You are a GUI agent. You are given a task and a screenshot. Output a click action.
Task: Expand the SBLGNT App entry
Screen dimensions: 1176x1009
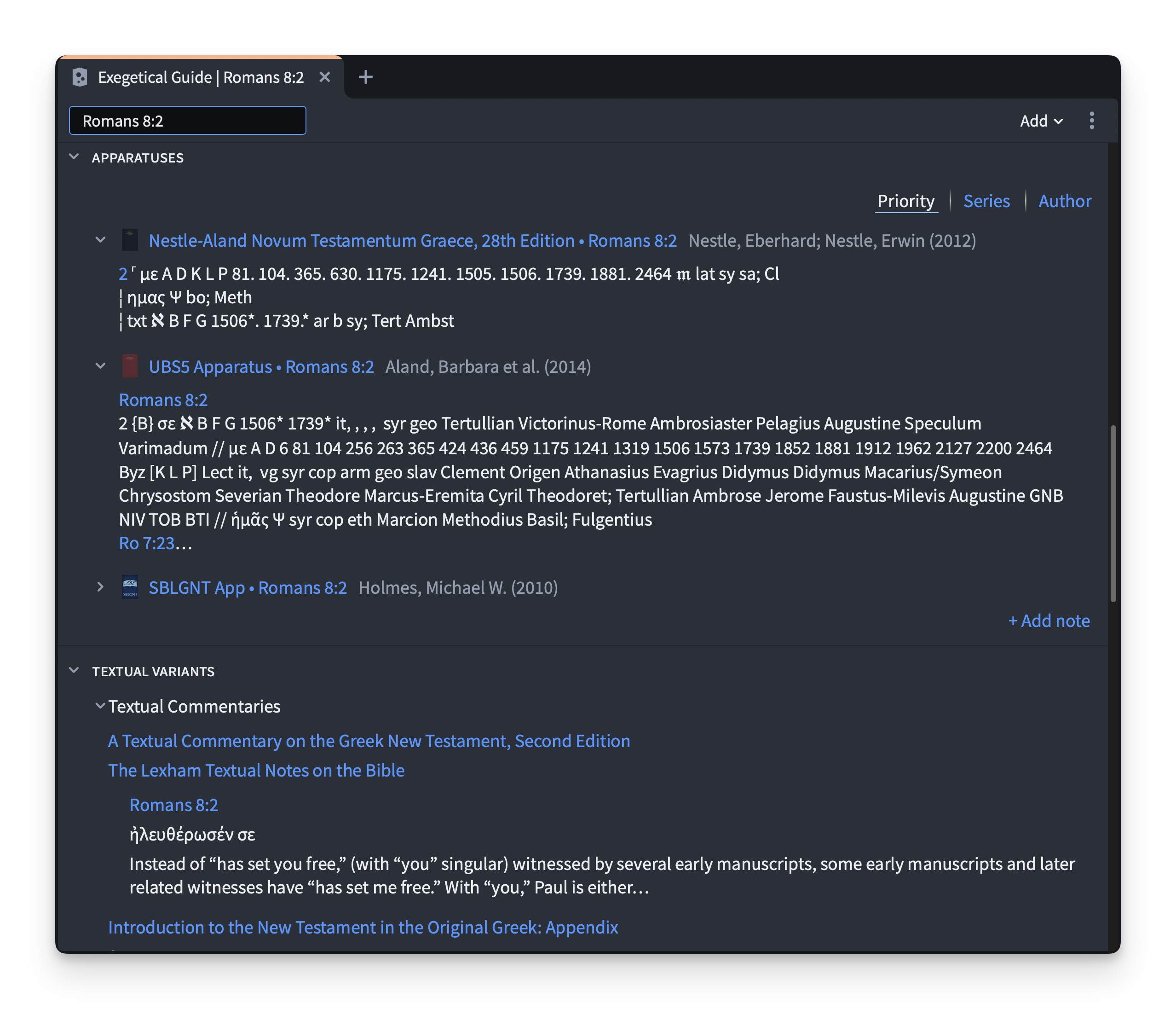pyautogui.click(x=100, y=587)
